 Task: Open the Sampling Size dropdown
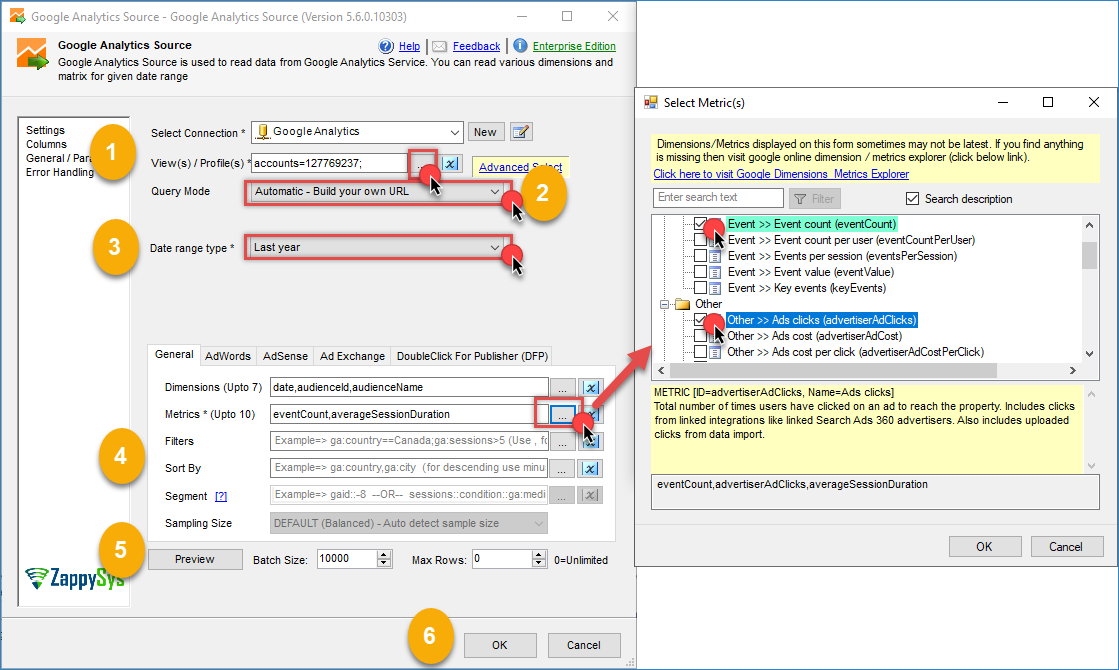click(539, 524)
